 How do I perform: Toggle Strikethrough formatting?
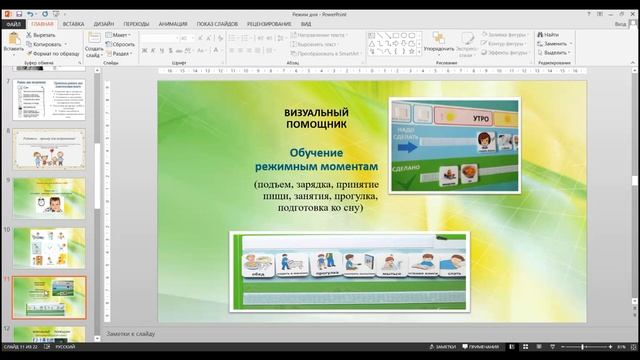[179, 51]
